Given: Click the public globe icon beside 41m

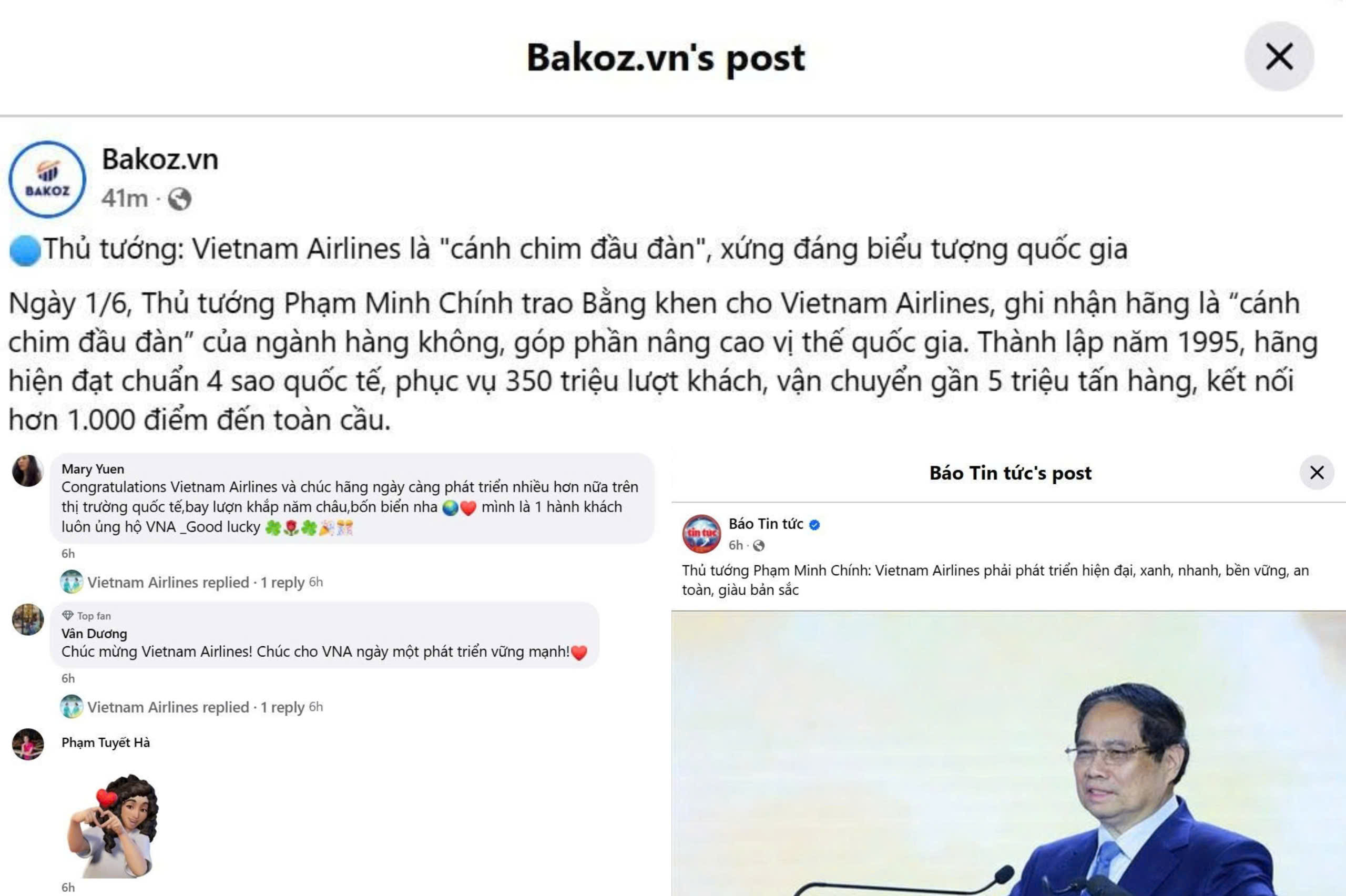Looking at the screenshot, I should point(179,199).
